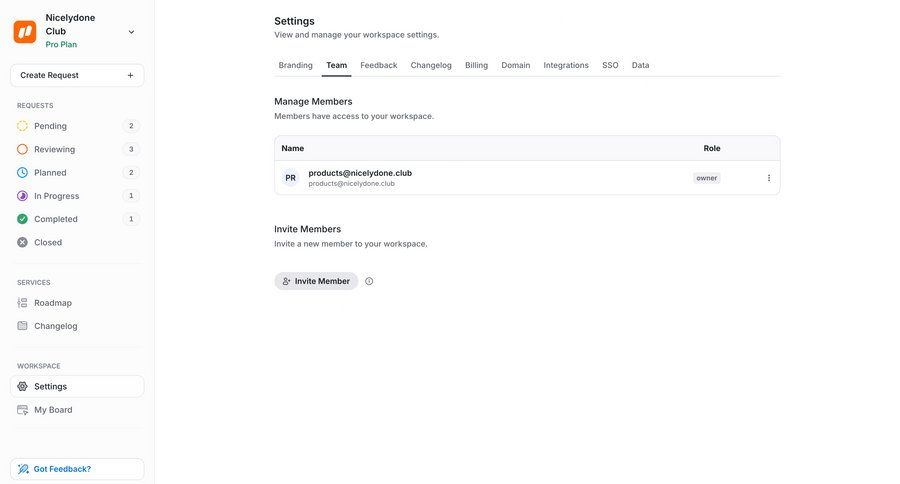Switch to the Billing tab
Image resolution: width=900 pixels, height=484 pixels.
(476, 65)
